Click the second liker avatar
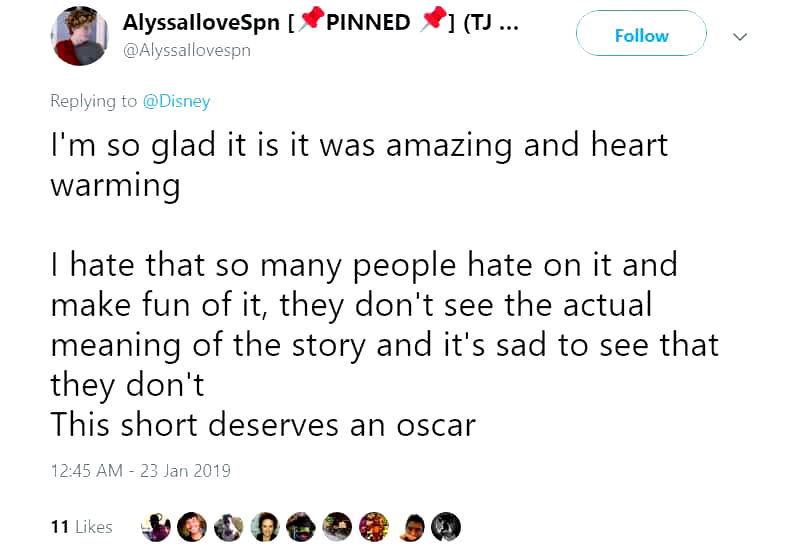 click(x=194, y=526)
